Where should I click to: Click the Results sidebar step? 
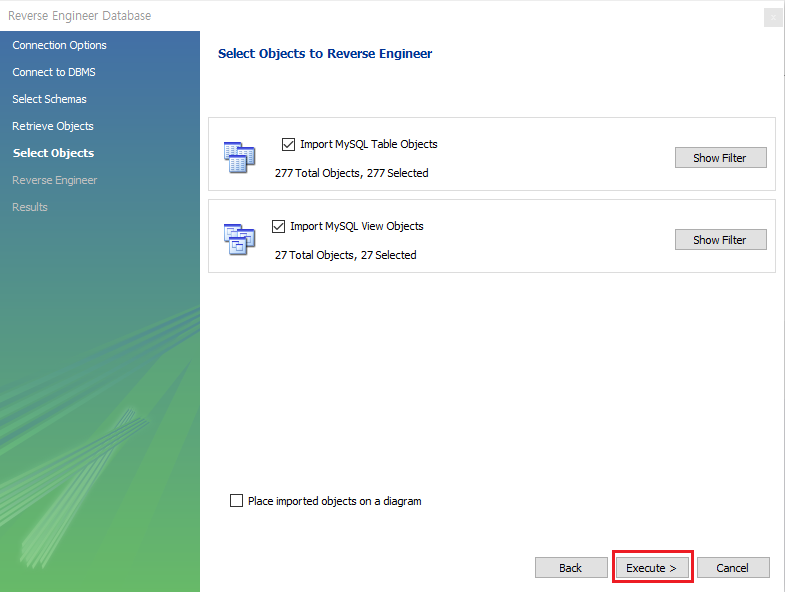click(30, 207)
